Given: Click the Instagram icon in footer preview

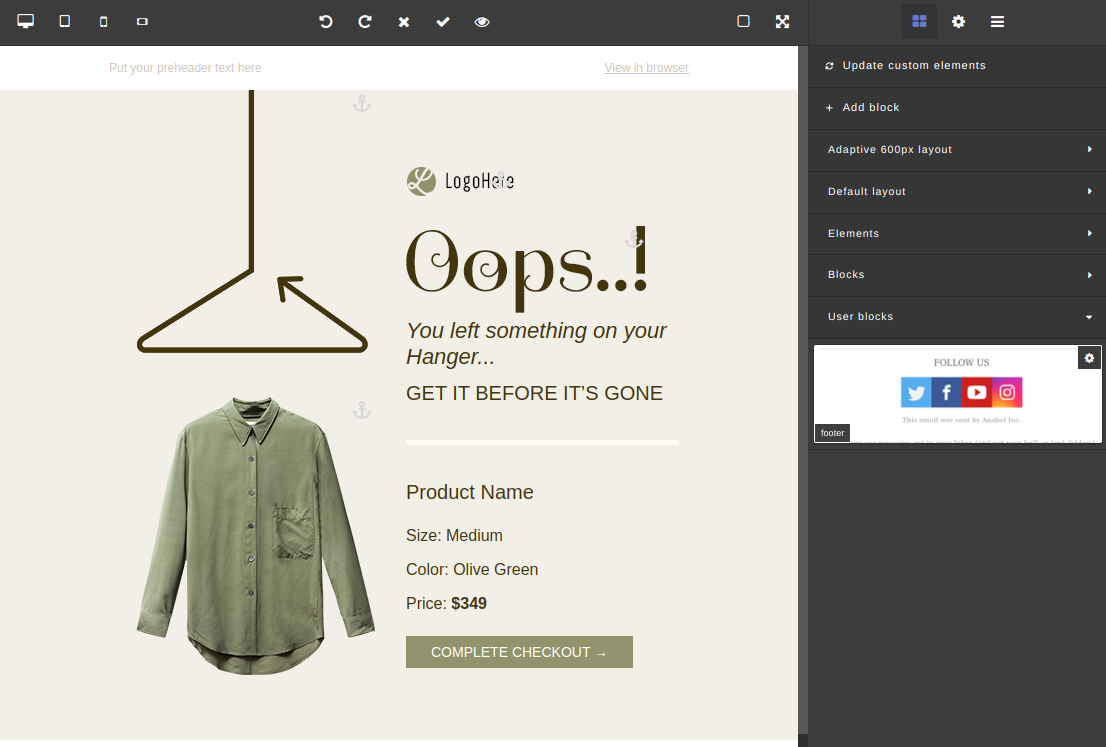Looking at the screenshot, I should [1007, 392].
